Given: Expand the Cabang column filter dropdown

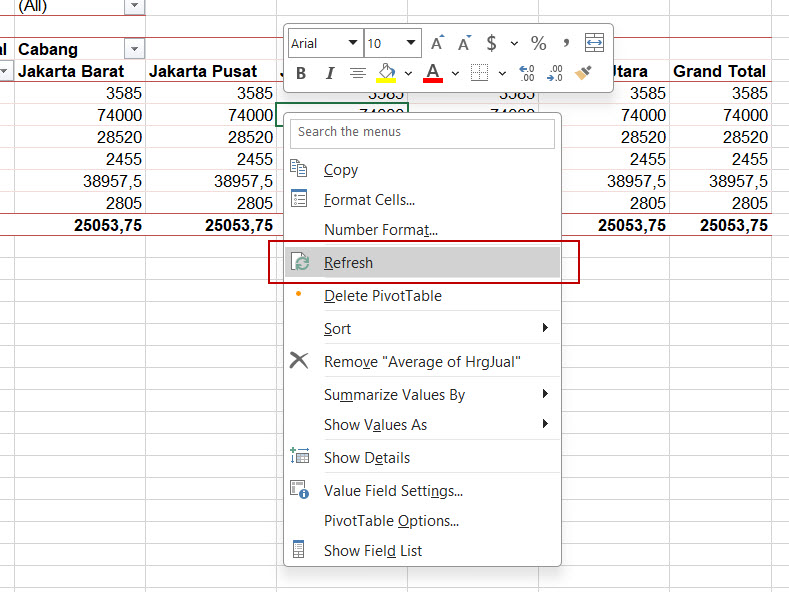Looking at the screenshot, I should click(x=133, y=49).
